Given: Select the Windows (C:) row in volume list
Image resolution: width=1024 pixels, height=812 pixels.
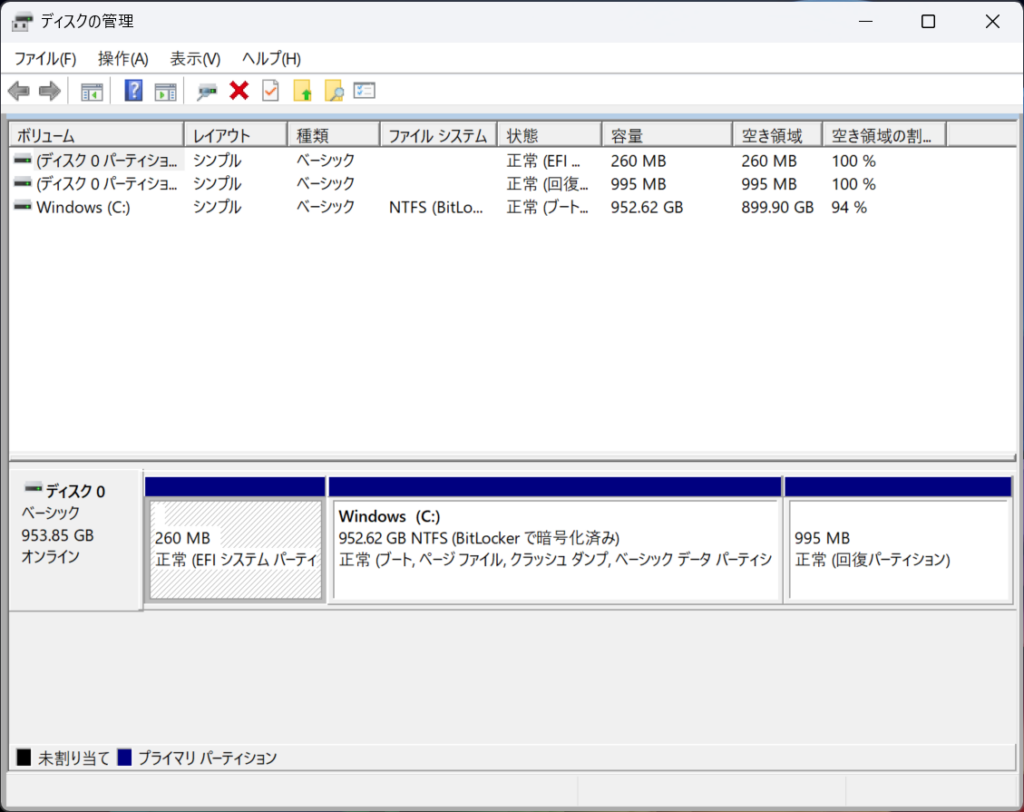Looking at the screenshot, I should 82,207.
